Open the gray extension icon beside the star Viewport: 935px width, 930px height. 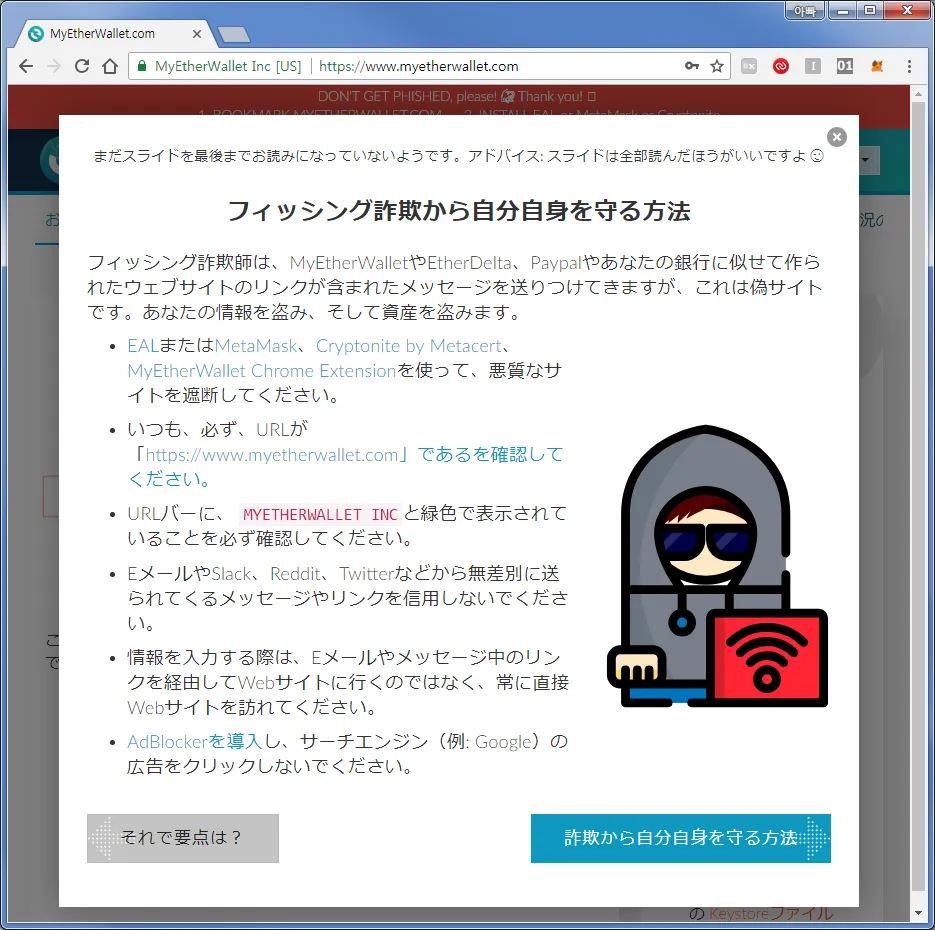pos(749,66)
